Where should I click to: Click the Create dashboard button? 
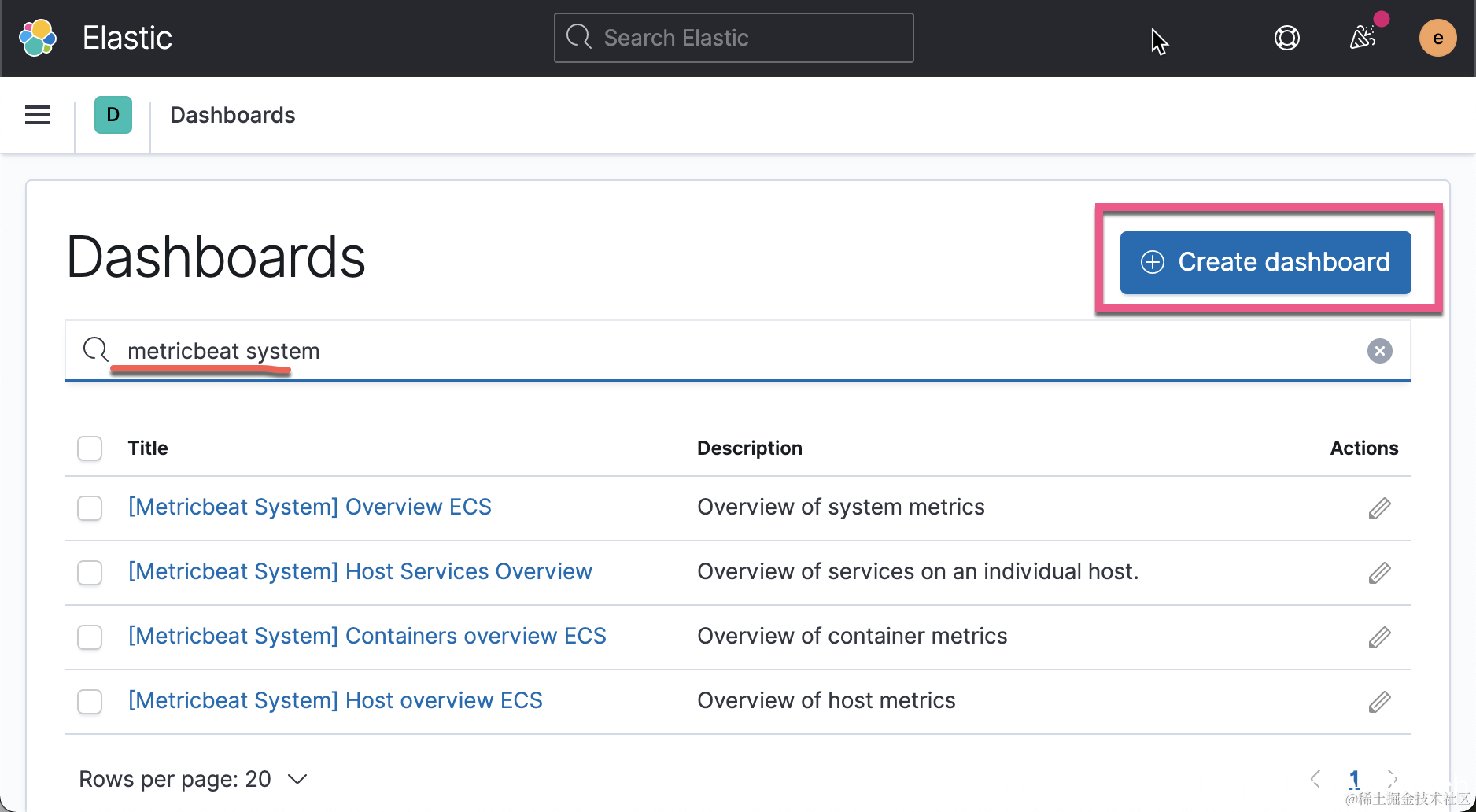coord(1265,262)
